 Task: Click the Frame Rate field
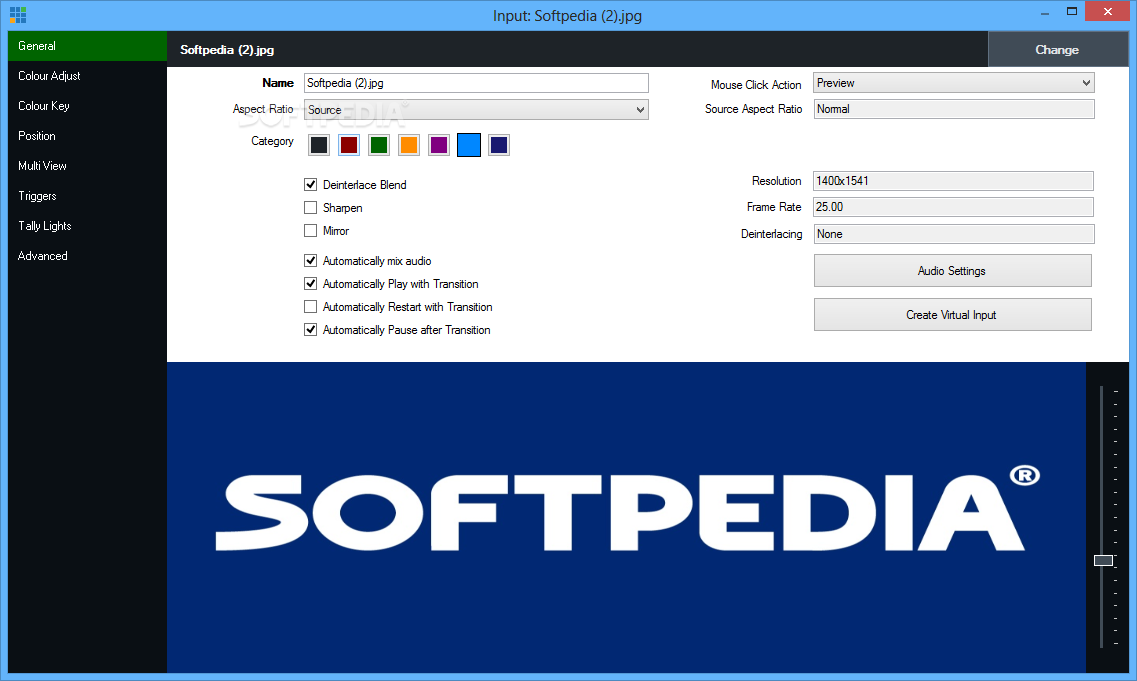953,207
